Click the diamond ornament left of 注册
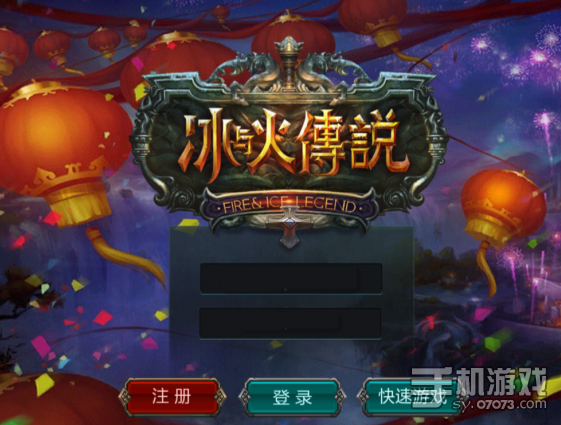This screenshot has height=425, width=561. pyautogui.click(x=125, y=397)
